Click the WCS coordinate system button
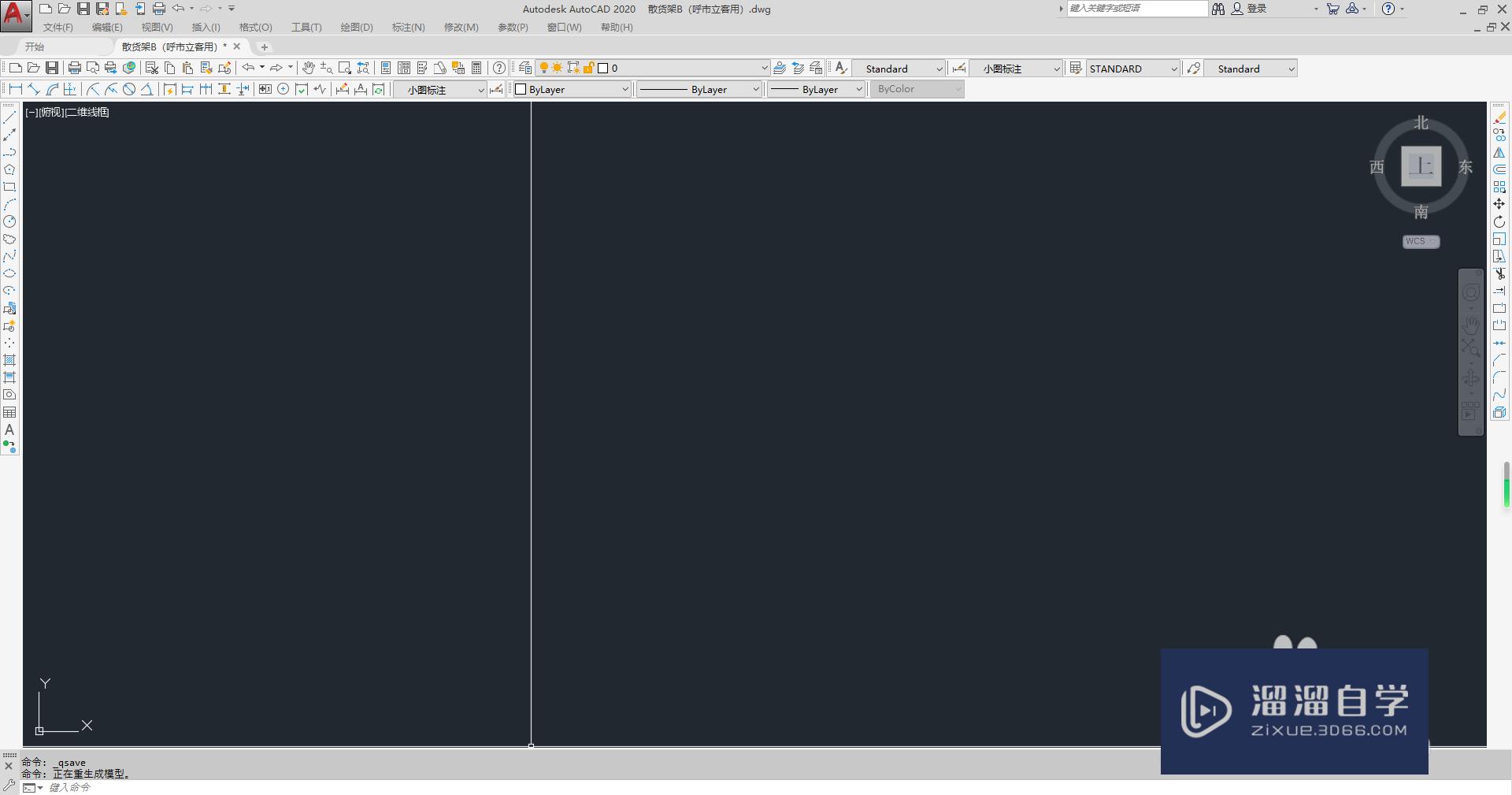The image size is (1512, 795). click(x=1421, y=241)
